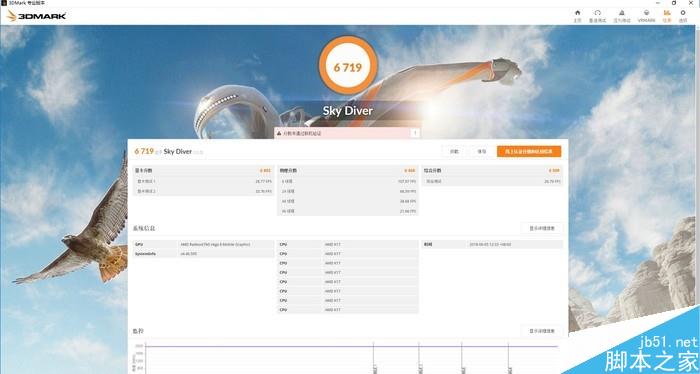The height and width of the screenshot is (374, 700).
Task: Select the physics score header row
Action: pyautogui.click(x=348, y=170)
